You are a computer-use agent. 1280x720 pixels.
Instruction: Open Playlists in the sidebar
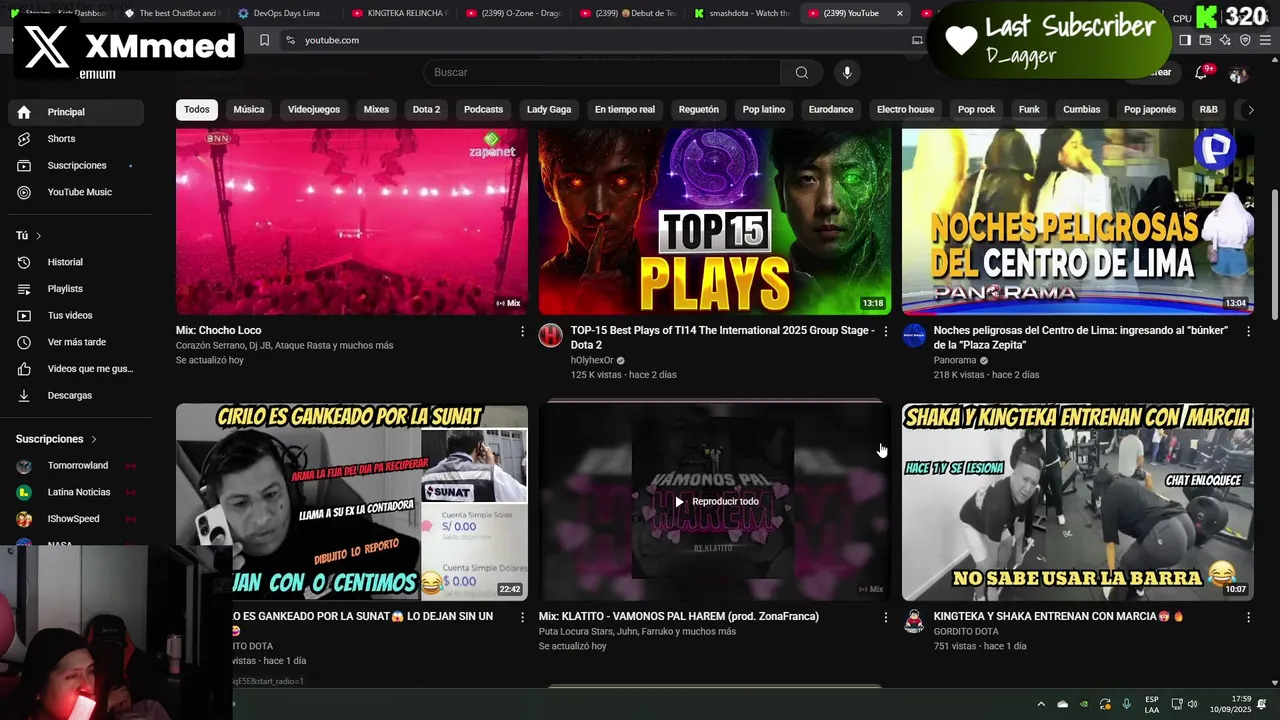point(76,289)
